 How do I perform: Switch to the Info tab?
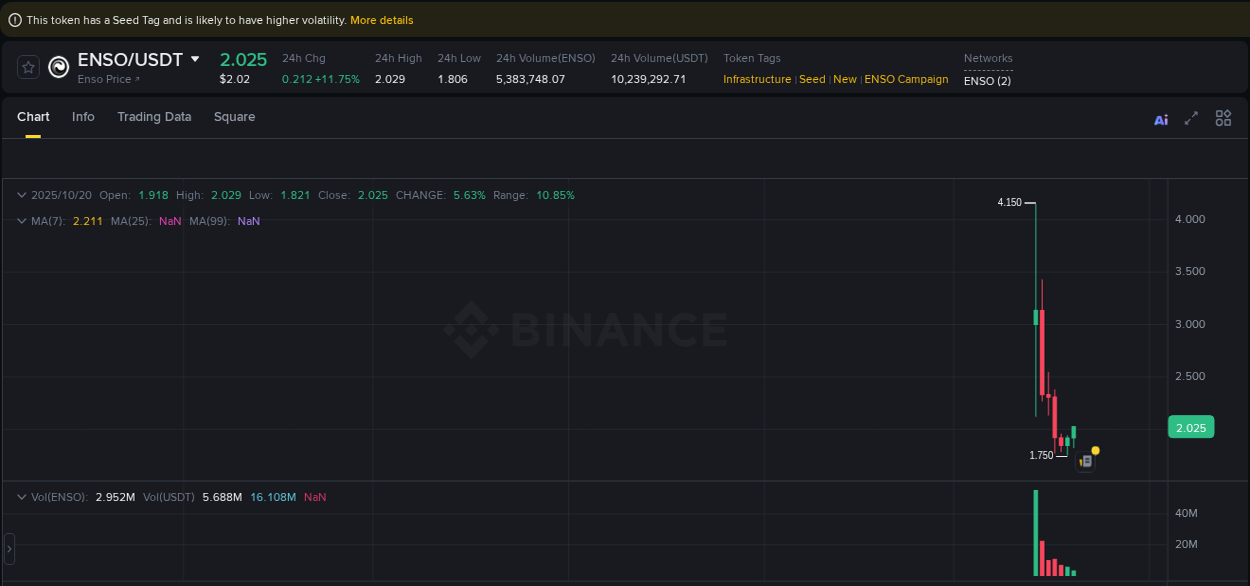click(83, 117)
